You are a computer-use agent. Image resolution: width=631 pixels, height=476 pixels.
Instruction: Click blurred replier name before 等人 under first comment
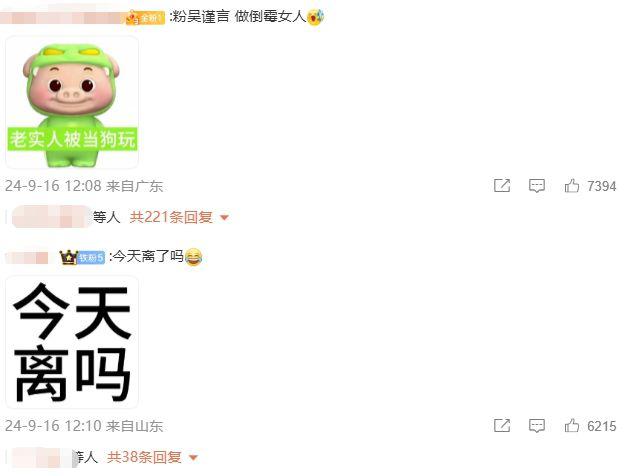point(52,217)
